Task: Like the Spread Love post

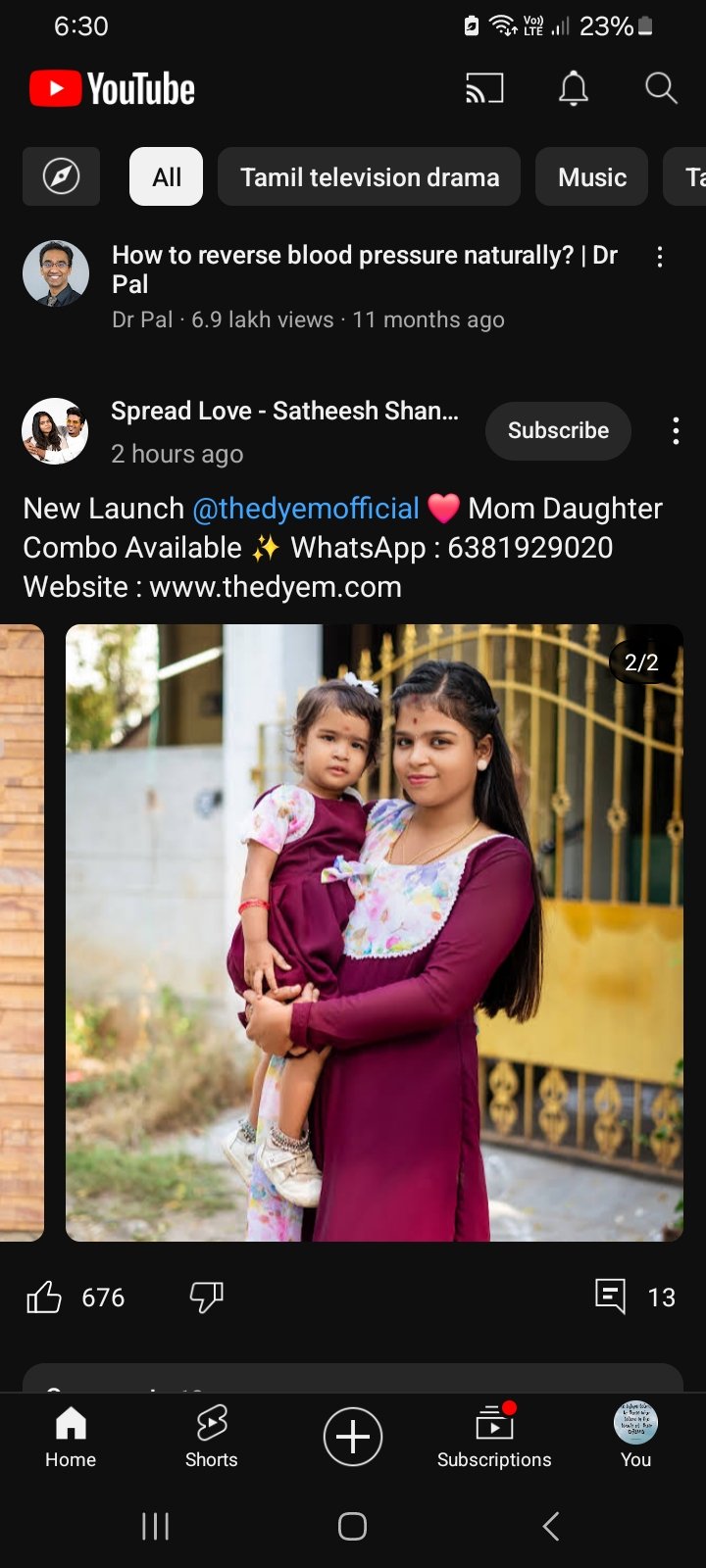Action: pyautogui.click(x=44, y=1298)
